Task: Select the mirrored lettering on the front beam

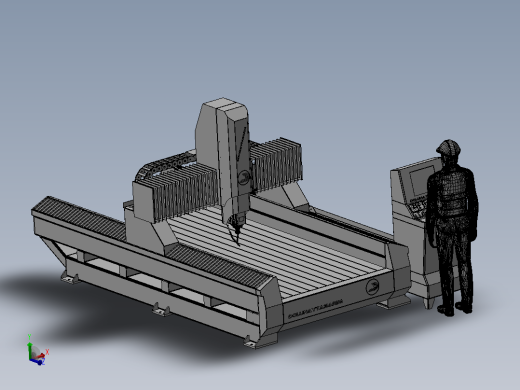Action: 316,309
